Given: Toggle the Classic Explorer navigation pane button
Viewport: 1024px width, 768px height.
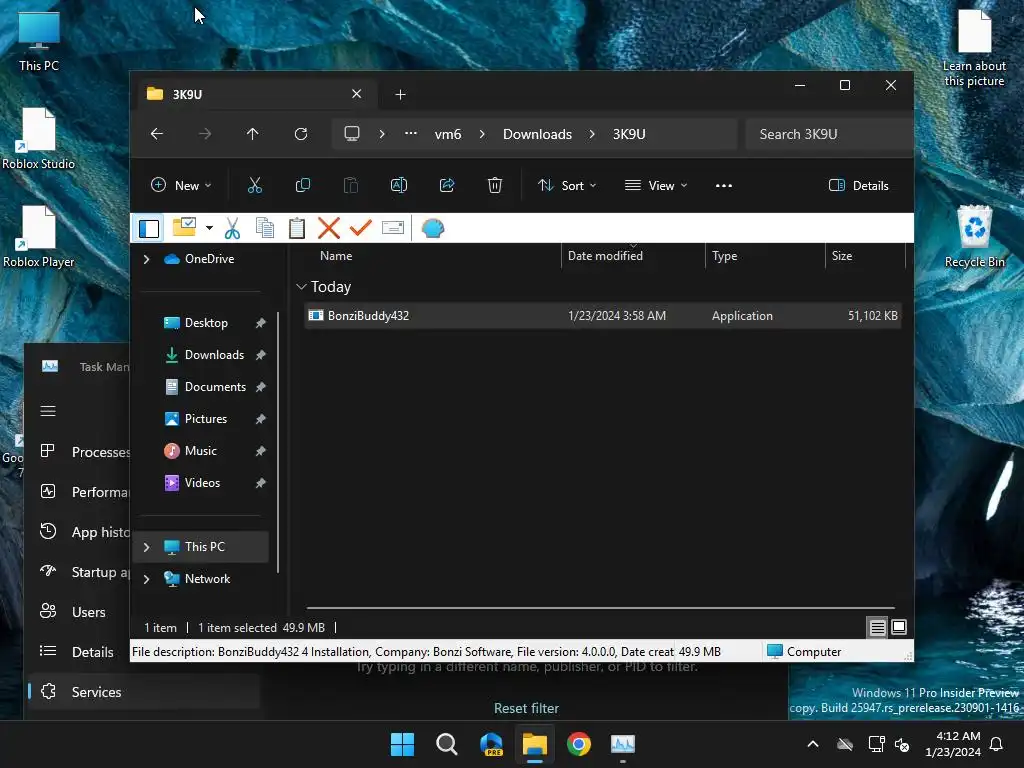Looking at the screenshot, I should tap(149, 229).
